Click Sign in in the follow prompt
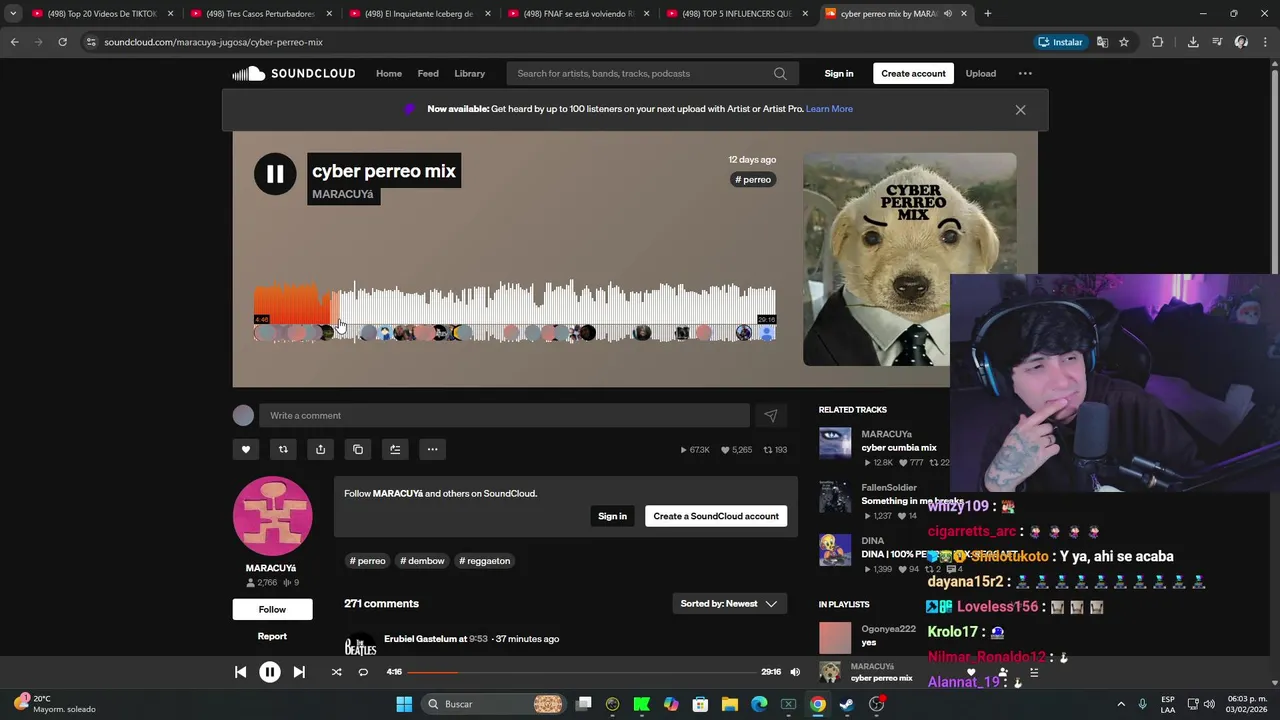Screen dimensions: 1280x720 tap(612, 516)
